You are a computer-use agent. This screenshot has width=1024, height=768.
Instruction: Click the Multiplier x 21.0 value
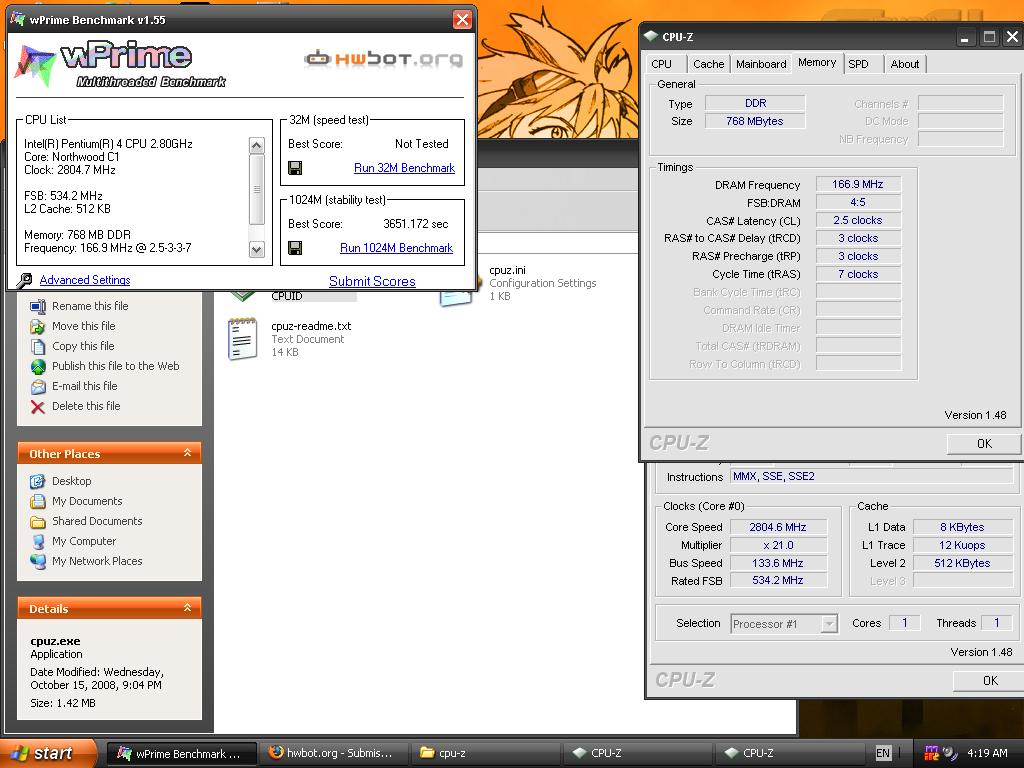pos(778,545)
